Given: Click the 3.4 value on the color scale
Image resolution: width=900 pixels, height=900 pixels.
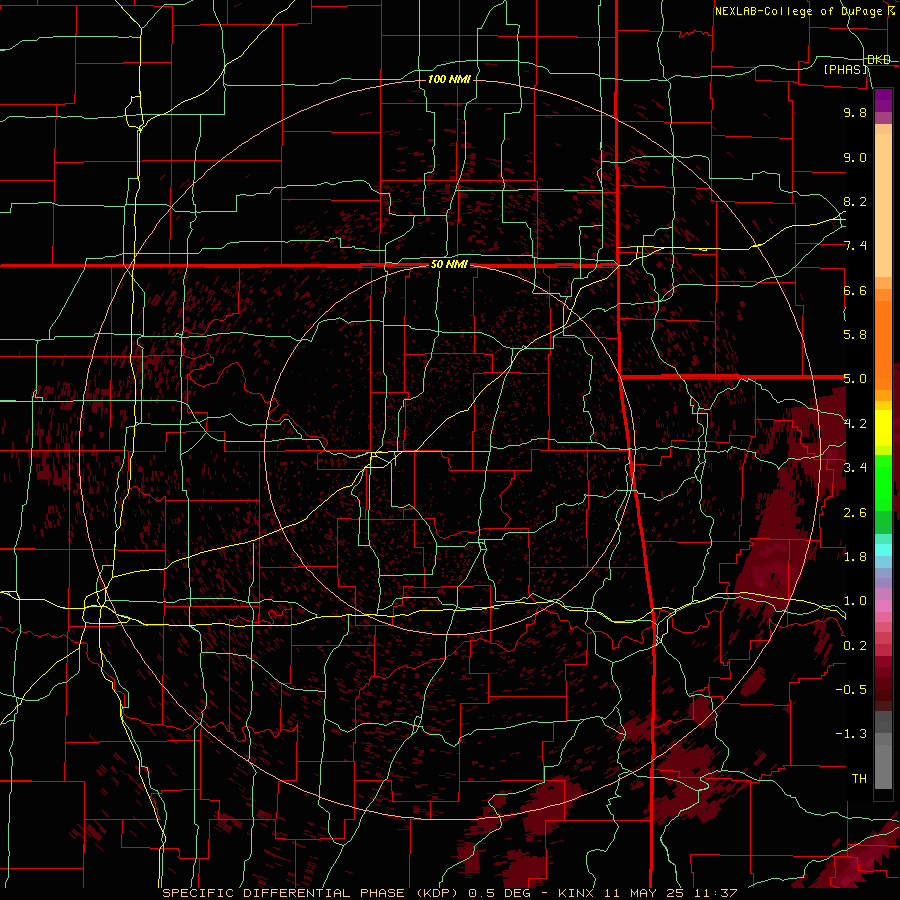Looking at the screenshot, I should point(855,468).
